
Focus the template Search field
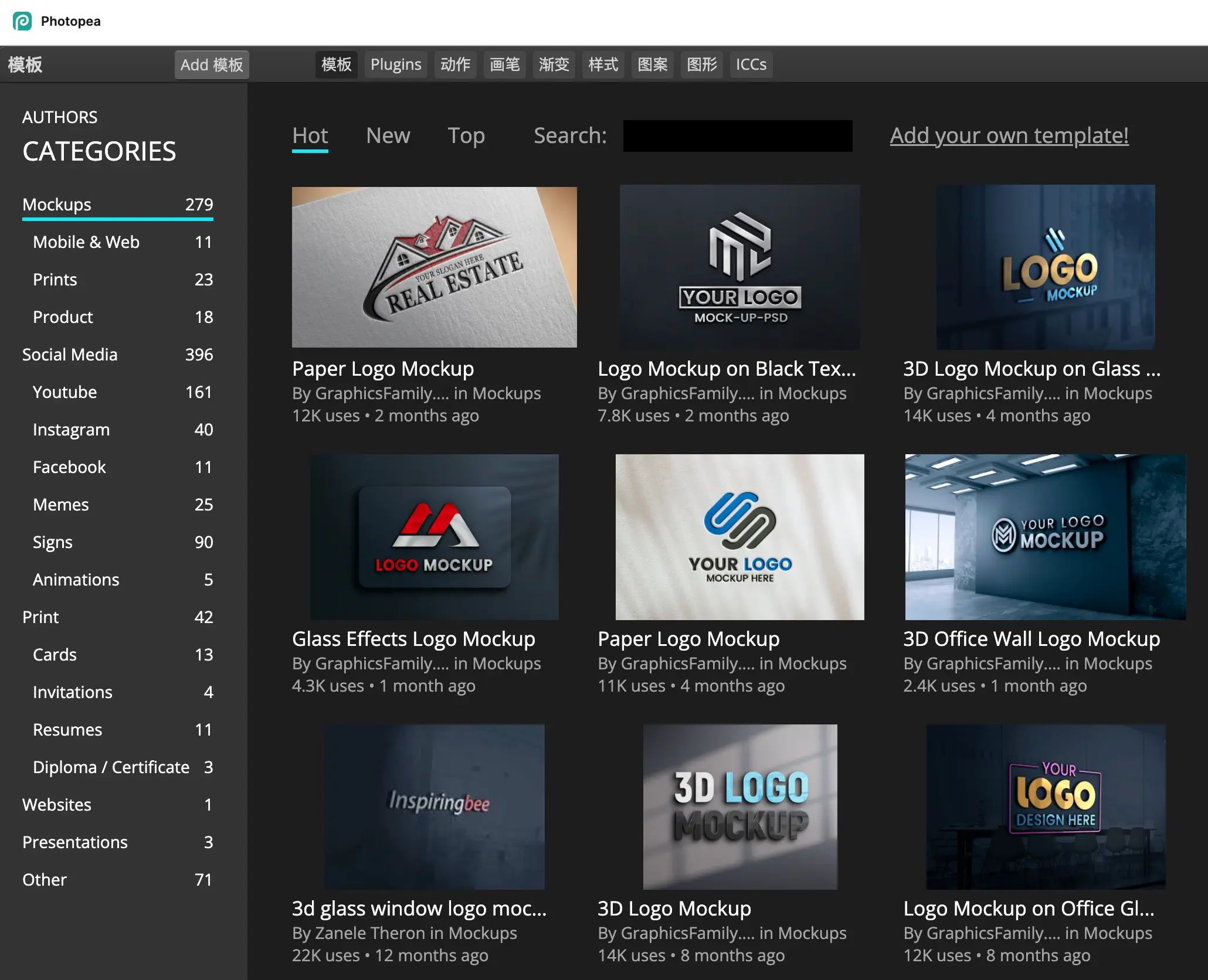tap(737, 136)
